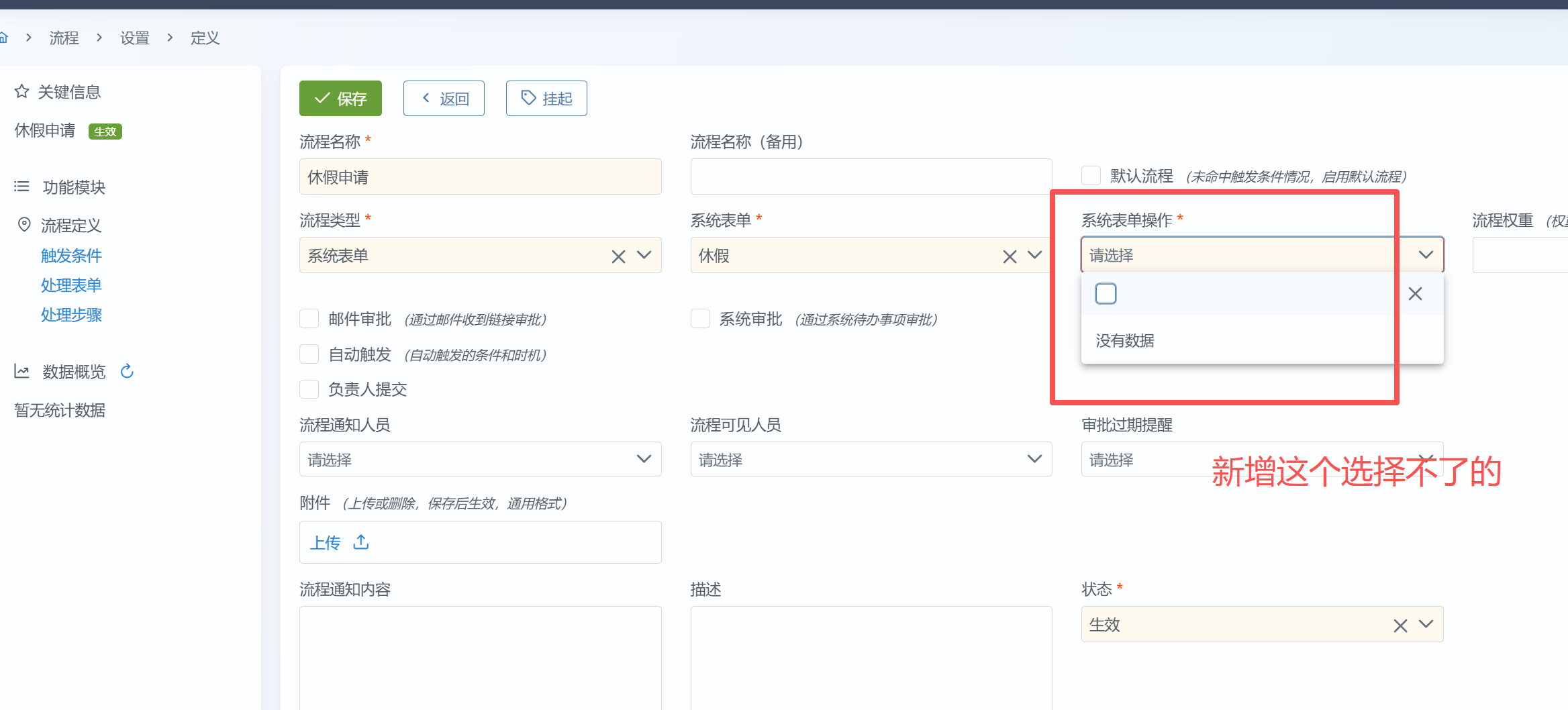The width and height of the screenshot is (1568, 710).
Task: Open the 流程可见人员 dropdown
Action: [1034, 459]
